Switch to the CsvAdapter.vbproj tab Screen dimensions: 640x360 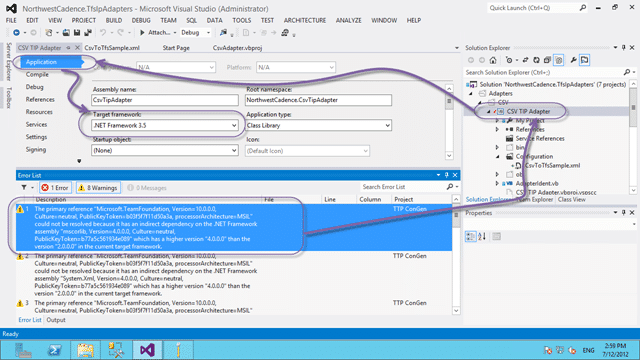[237, 48]
